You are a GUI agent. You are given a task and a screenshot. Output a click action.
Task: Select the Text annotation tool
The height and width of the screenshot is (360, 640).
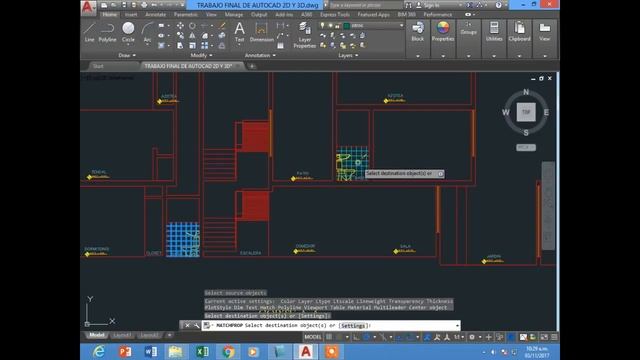[x=240, y=32]
